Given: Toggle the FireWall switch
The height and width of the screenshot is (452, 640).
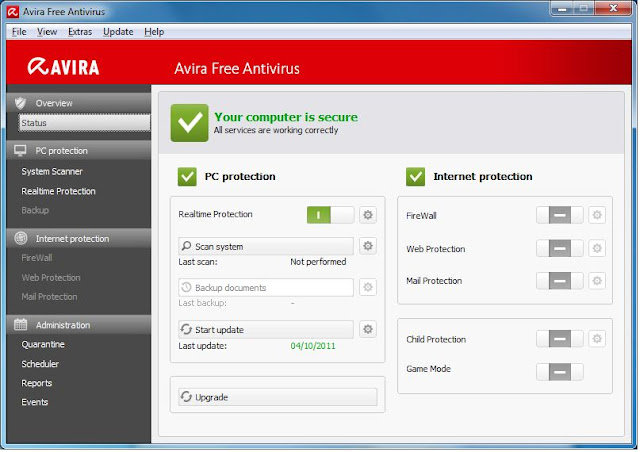Looking at the screenshot, I should click(560, 215).
